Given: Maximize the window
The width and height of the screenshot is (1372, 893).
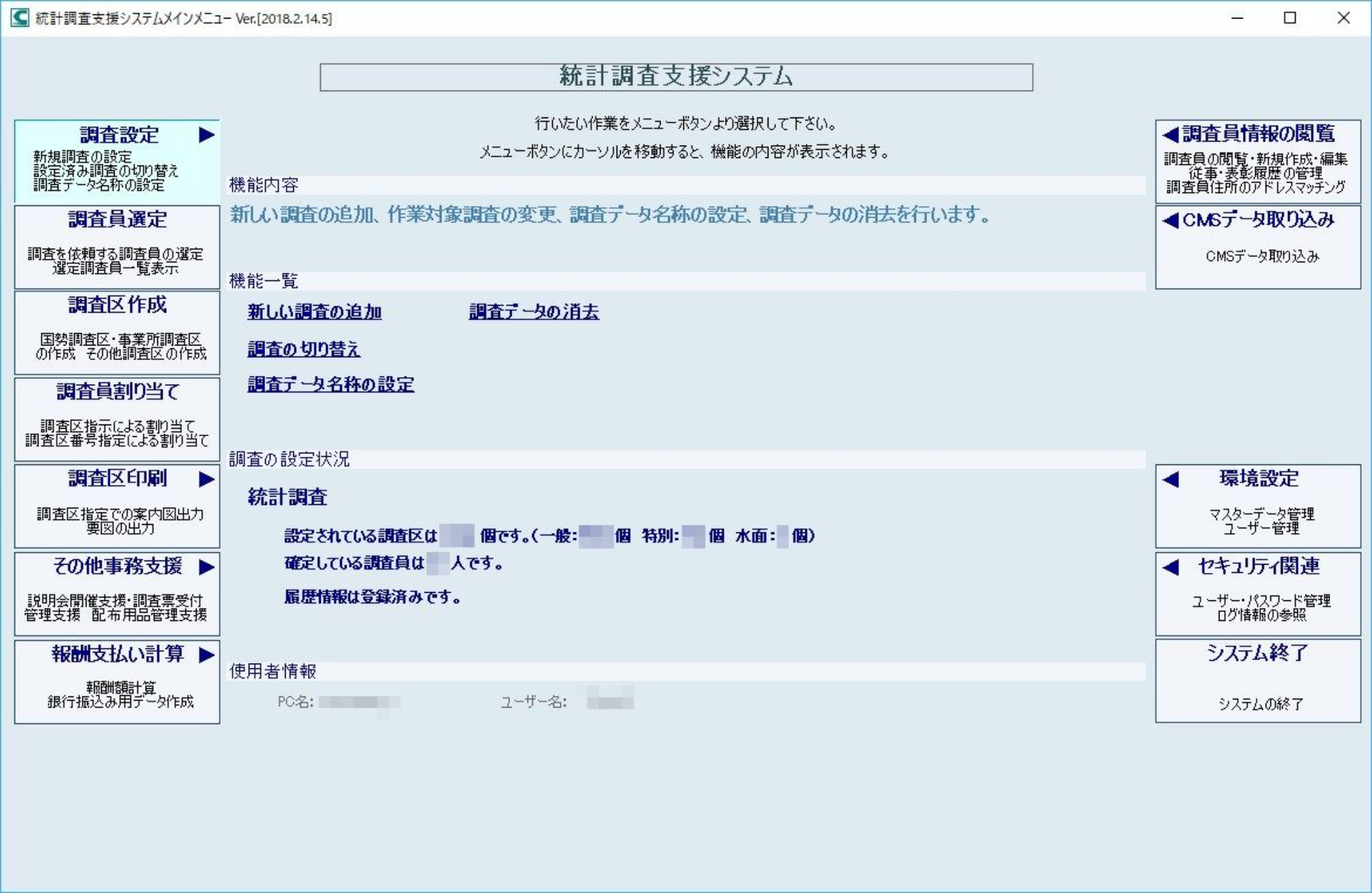Looking at the screenshot, I should [x=1290, y=18].
